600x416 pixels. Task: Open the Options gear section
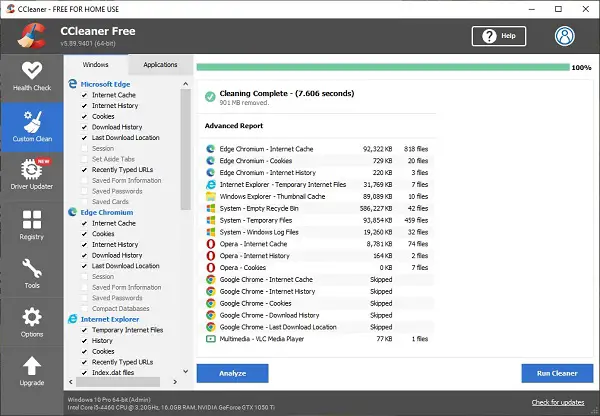(x=32, y=322)
